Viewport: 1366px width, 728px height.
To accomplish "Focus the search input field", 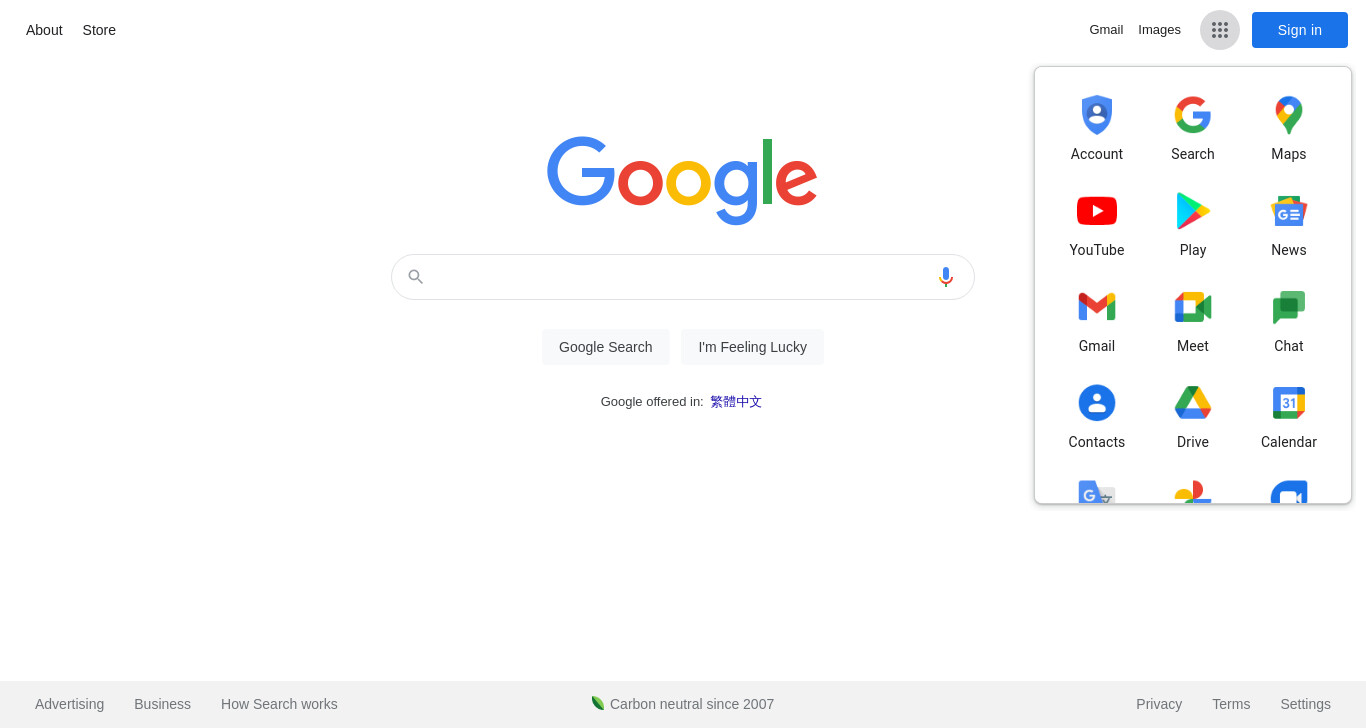I will click(682, 277).
